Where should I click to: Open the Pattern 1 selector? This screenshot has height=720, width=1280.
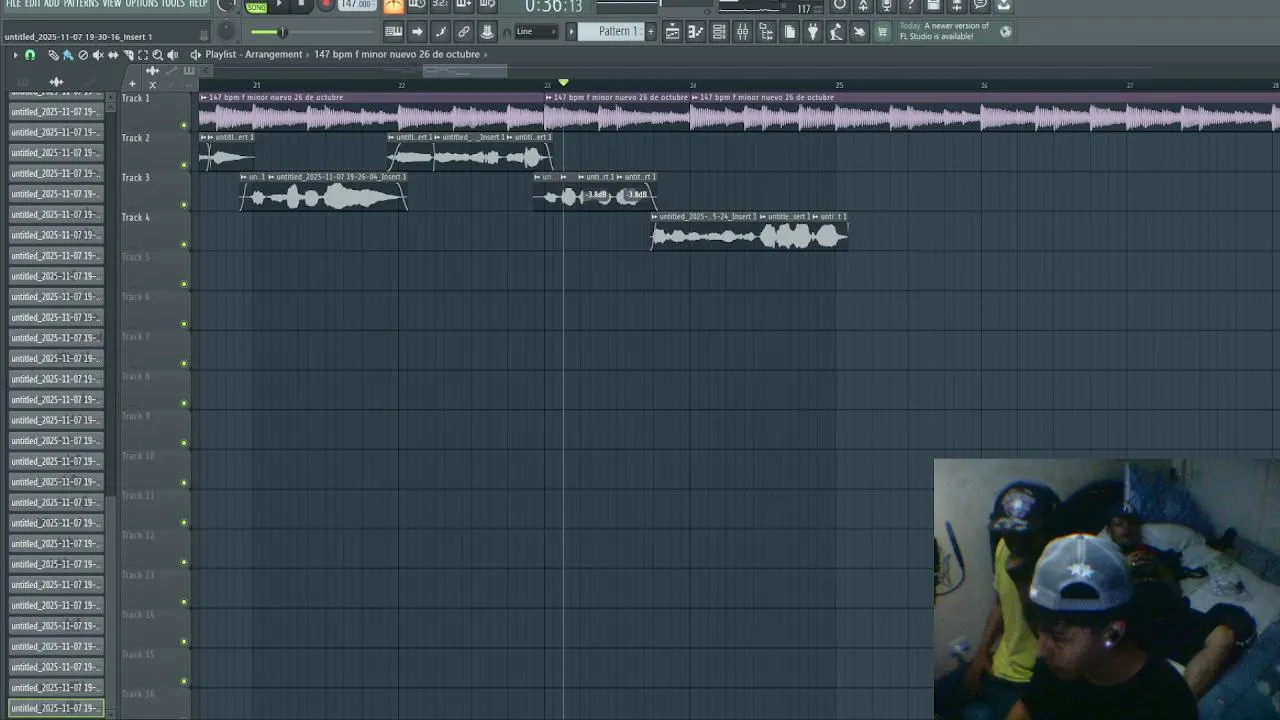[x=612, y=32]
